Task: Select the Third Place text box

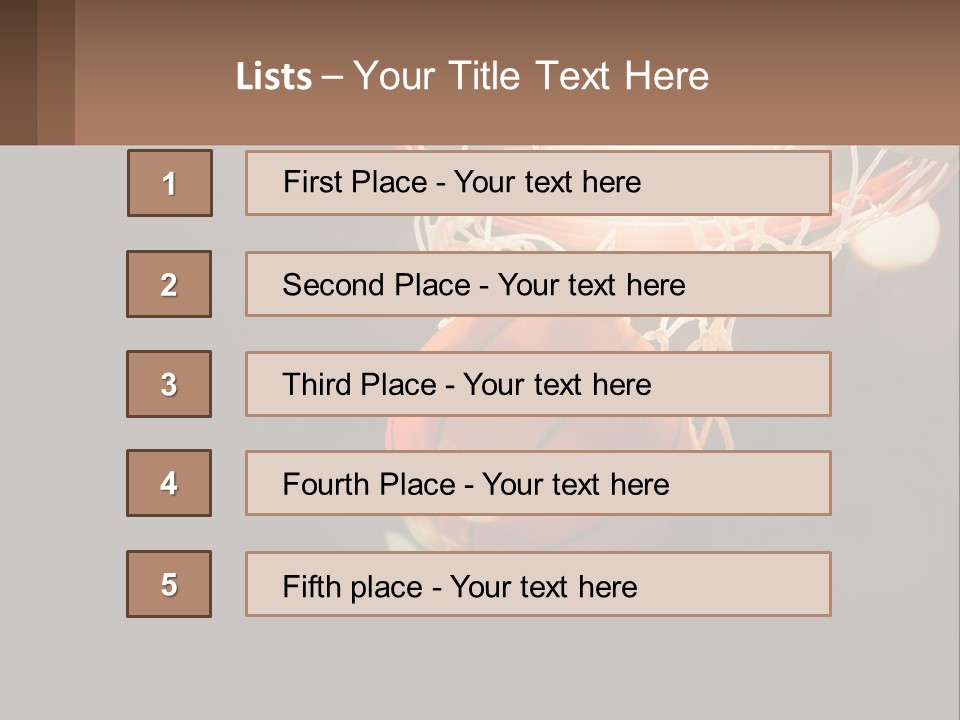Action: click(x=538, y=384)
